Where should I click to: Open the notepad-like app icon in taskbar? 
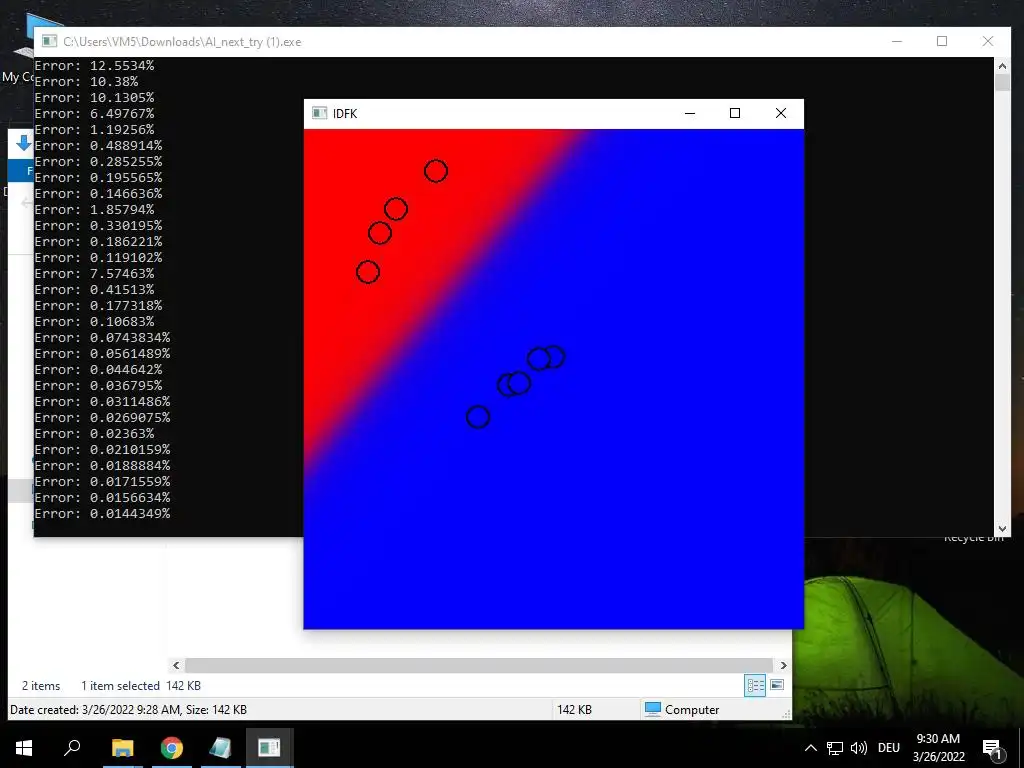(220, 748)
